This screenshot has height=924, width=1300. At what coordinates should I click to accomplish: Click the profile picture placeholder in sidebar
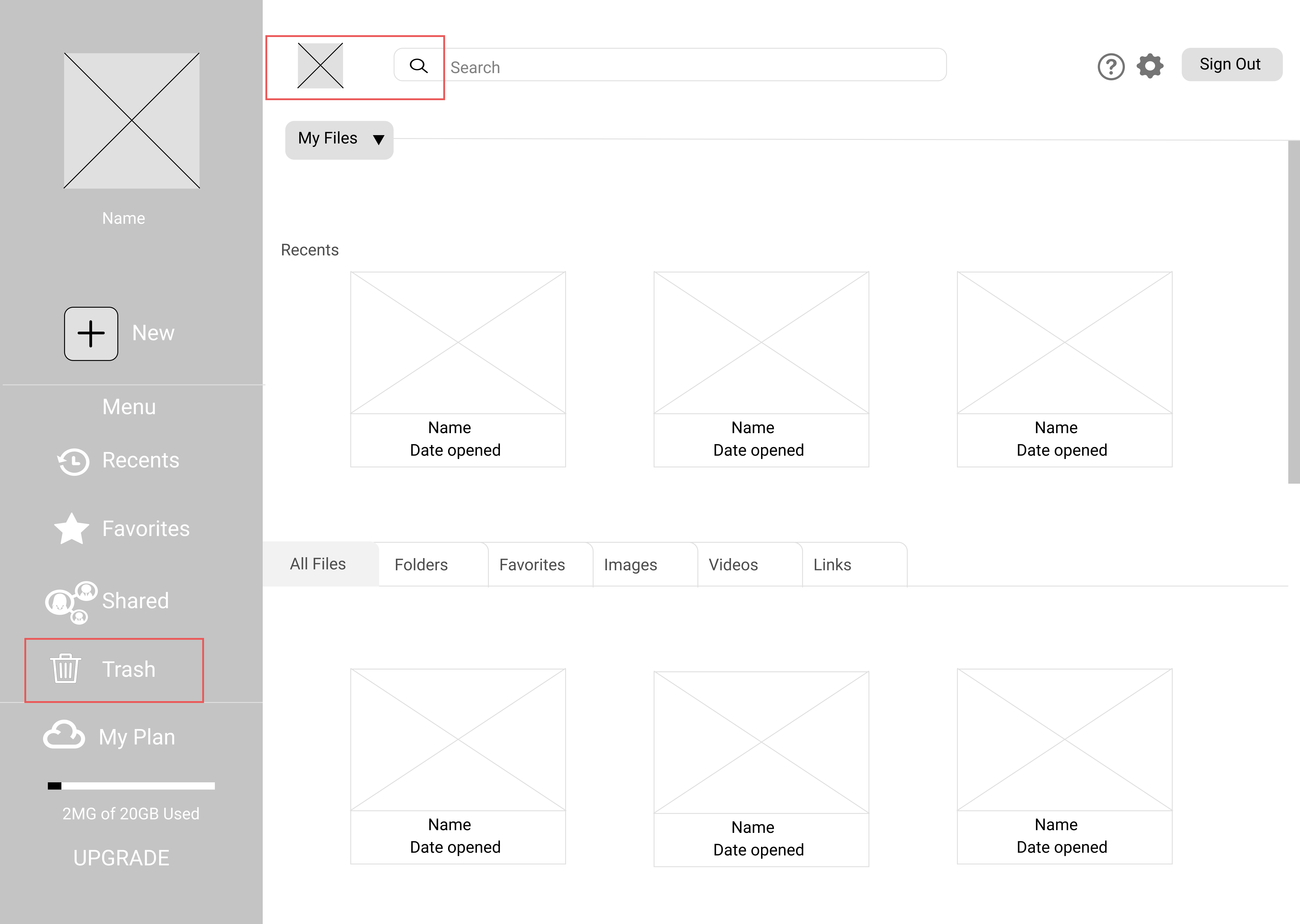pos(132,121)
